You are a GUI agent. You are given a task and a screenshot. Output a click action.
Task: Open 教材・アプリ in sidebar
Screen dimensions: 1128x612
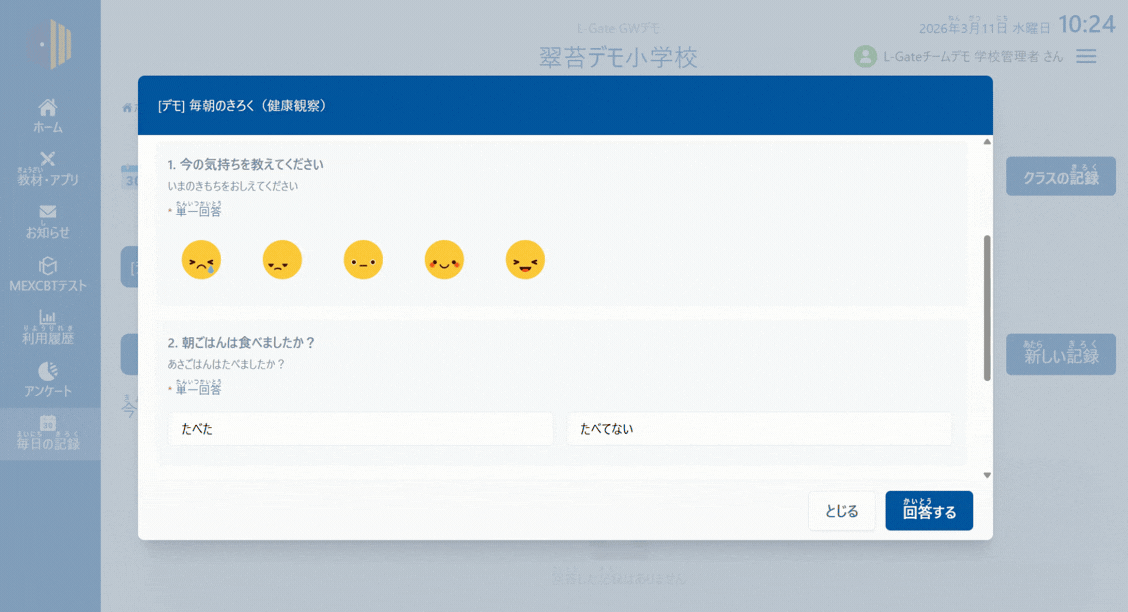pyautogui.click(x=48, y=169)
